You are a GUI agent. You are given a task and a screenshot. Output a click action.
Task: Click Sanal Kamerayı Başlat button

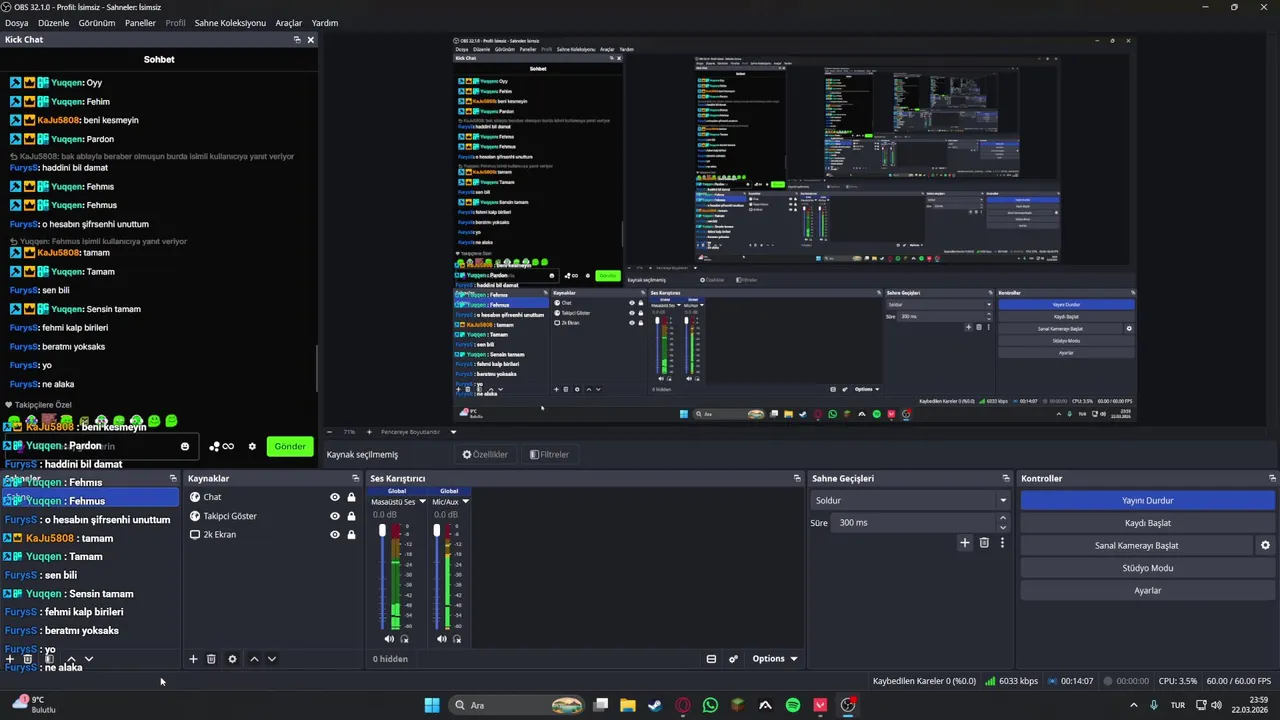tap(1136, 546)
